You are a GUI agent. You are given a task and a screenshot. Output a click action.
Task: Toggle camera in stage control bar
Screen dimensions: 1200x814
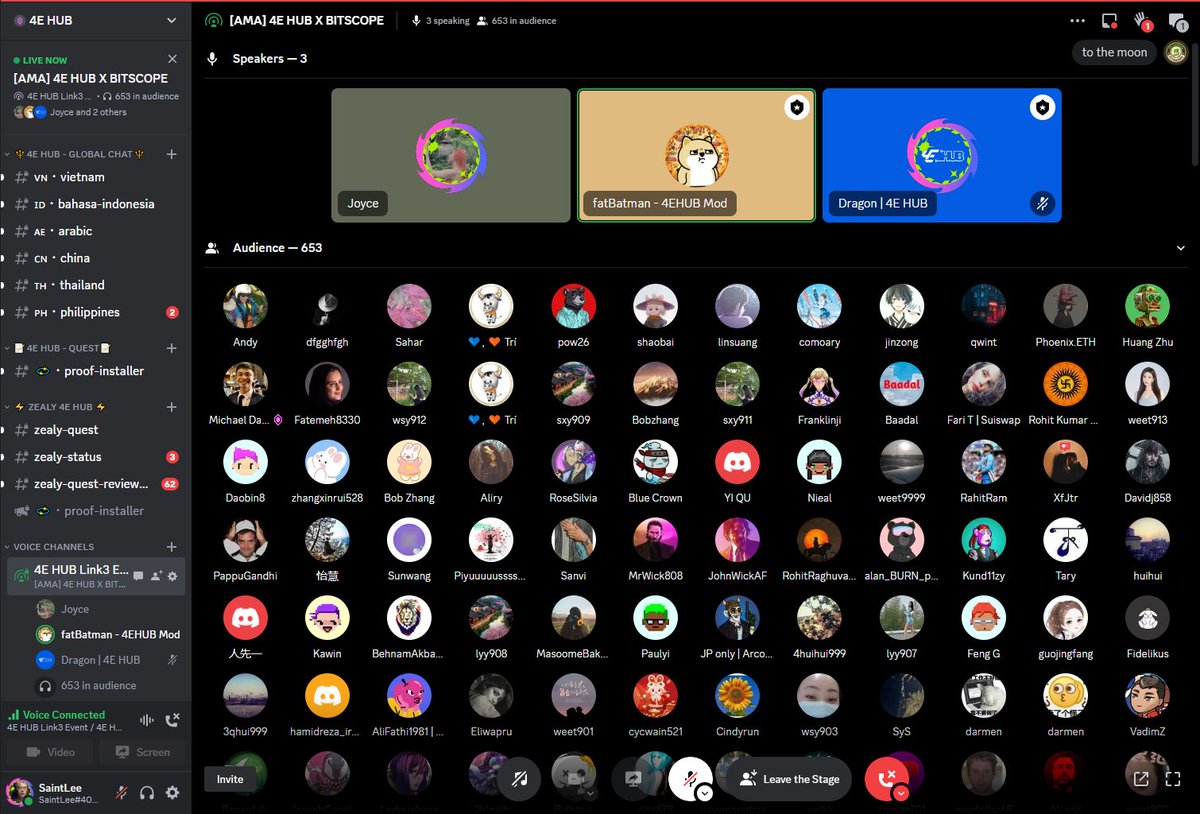click(572, 777)
